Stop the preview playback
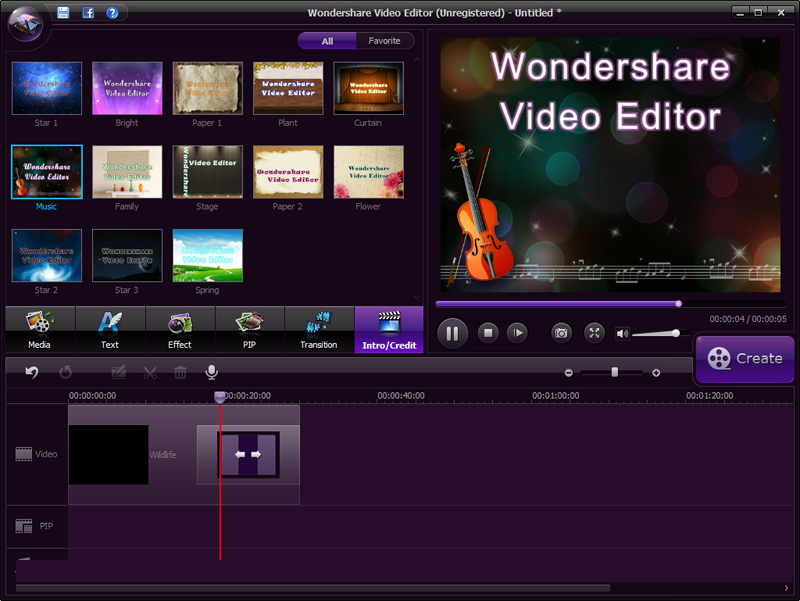Viewport: 800px width, 601px height. (488, 333)
